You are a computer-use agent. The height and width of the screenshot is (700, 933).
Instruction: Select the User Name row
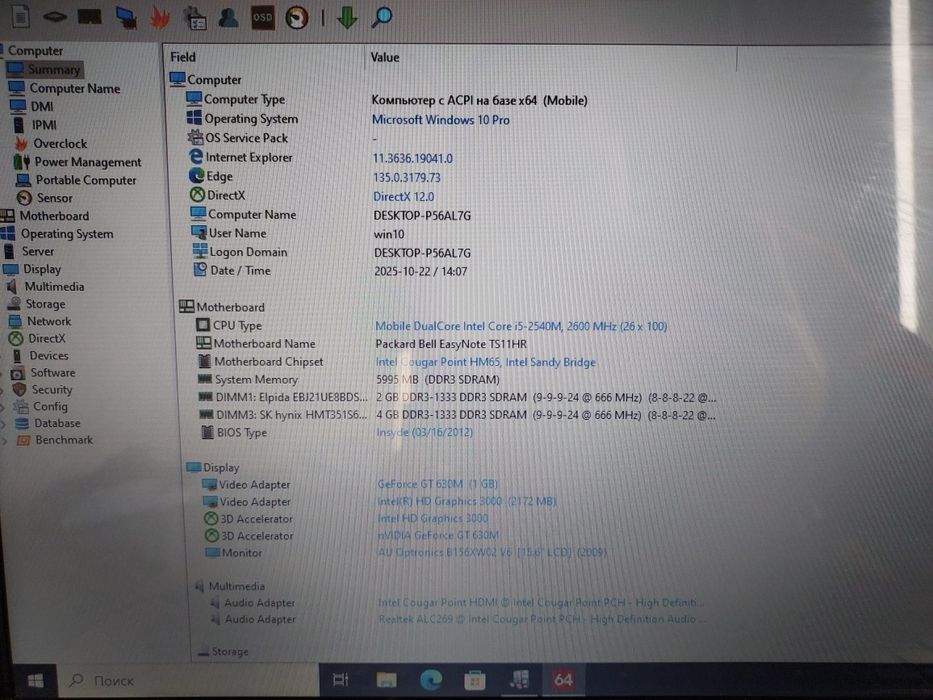point(298,233)
